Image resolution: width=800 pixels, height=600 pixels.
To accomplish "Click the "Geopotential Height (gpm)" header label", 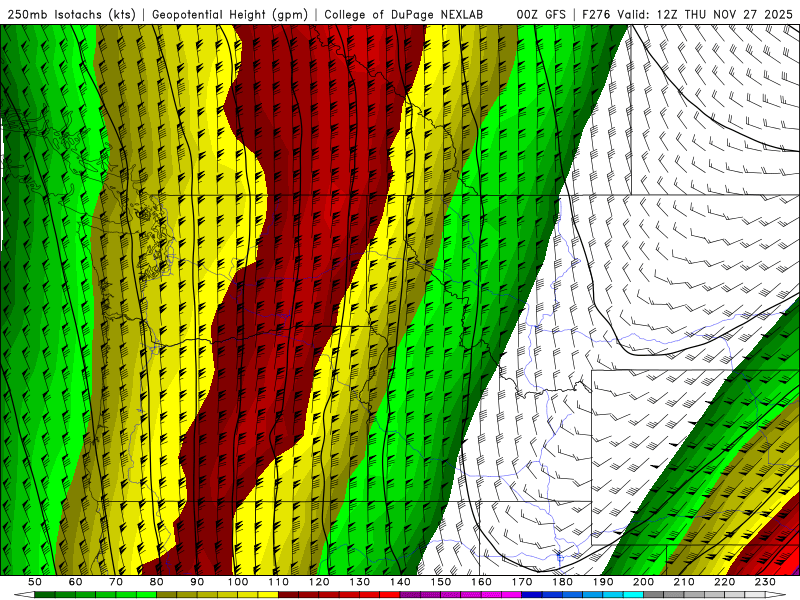I will coord(230,15).
